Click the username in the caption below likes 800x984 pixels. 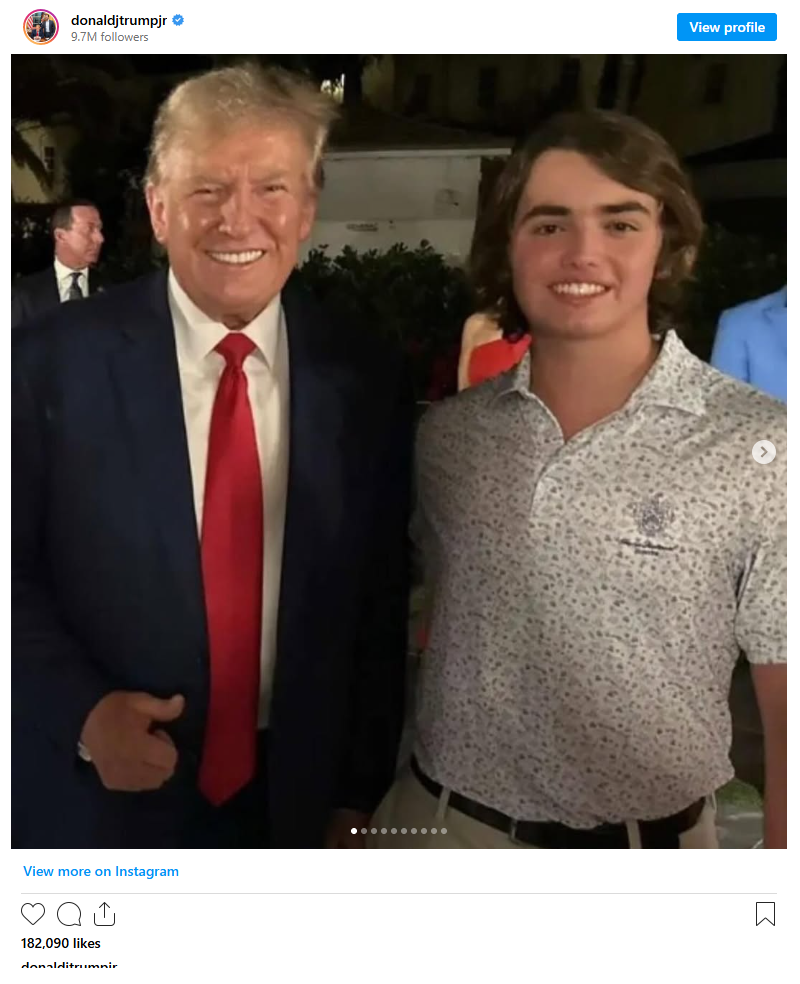pos(69,967)
